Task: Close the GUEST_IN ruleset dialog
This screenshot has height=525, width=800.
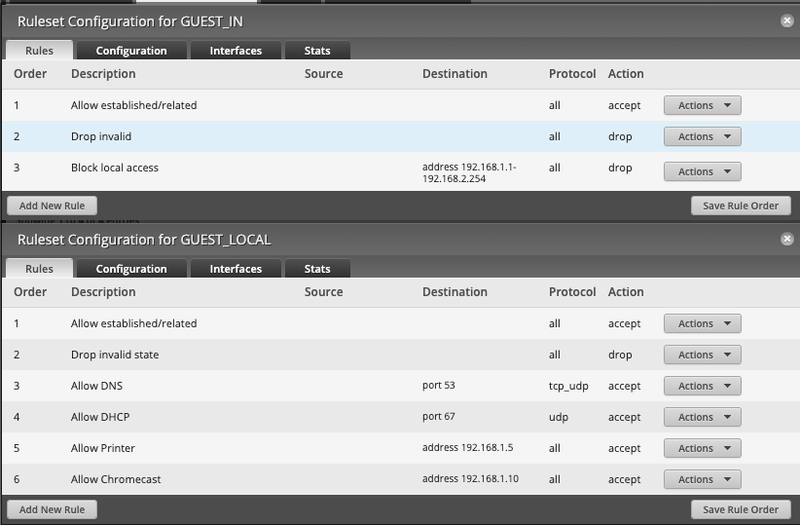Action: (787, 20)
